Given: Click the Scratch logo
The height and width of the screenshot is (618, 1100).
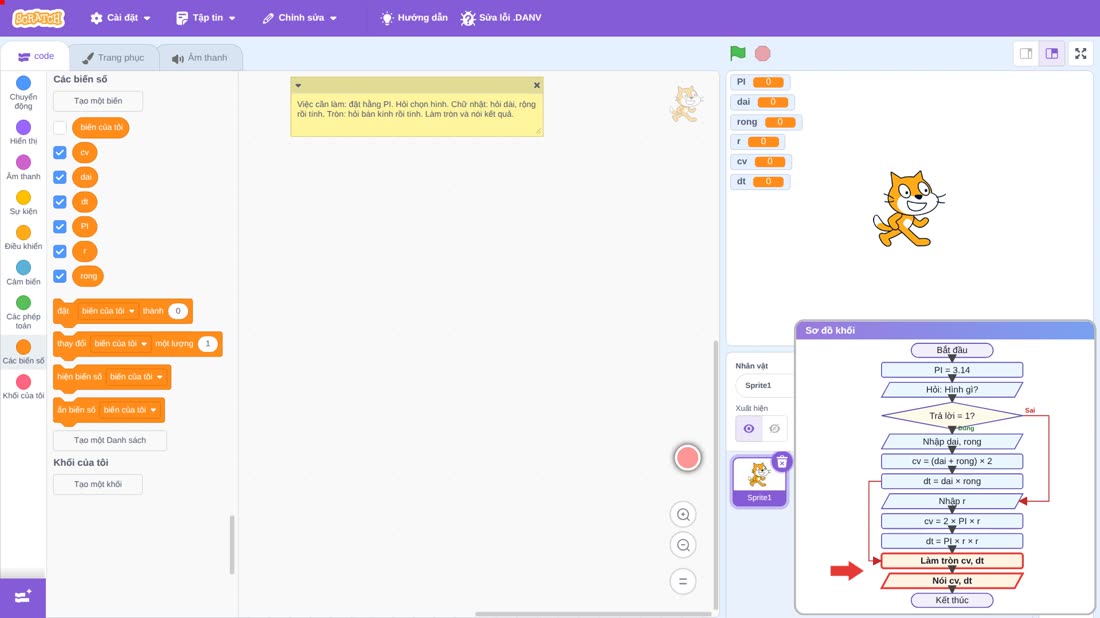Looking at the screenshot, I should [x=39, y=18].
